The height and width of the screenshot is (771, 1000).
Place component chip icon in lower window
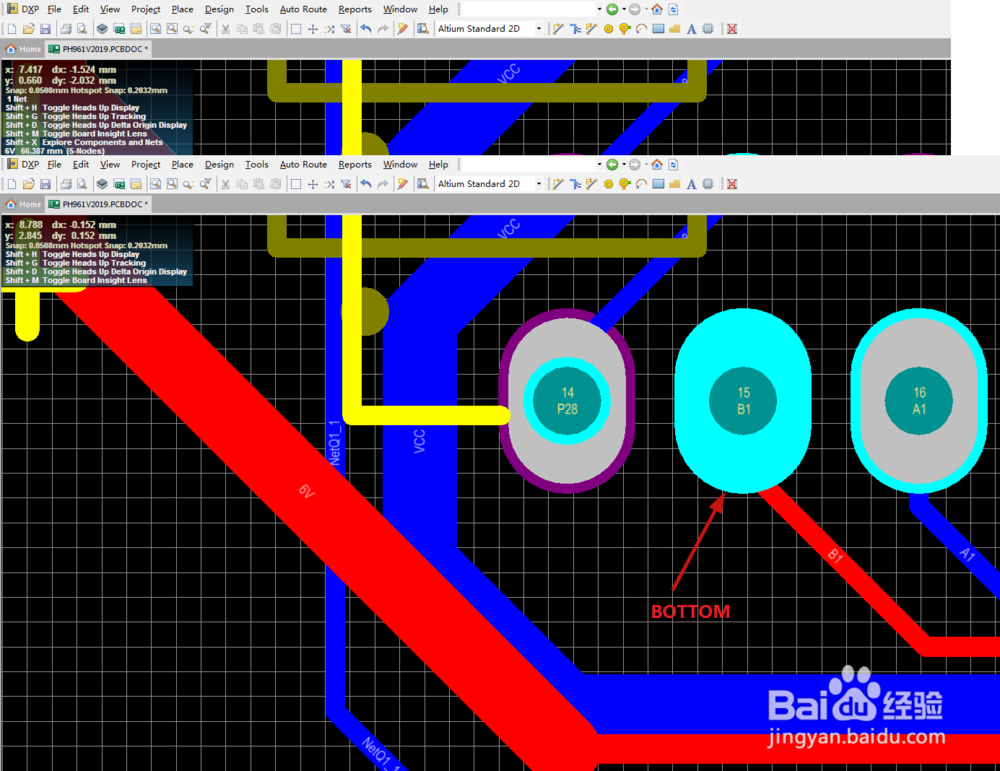coord(708,184)
